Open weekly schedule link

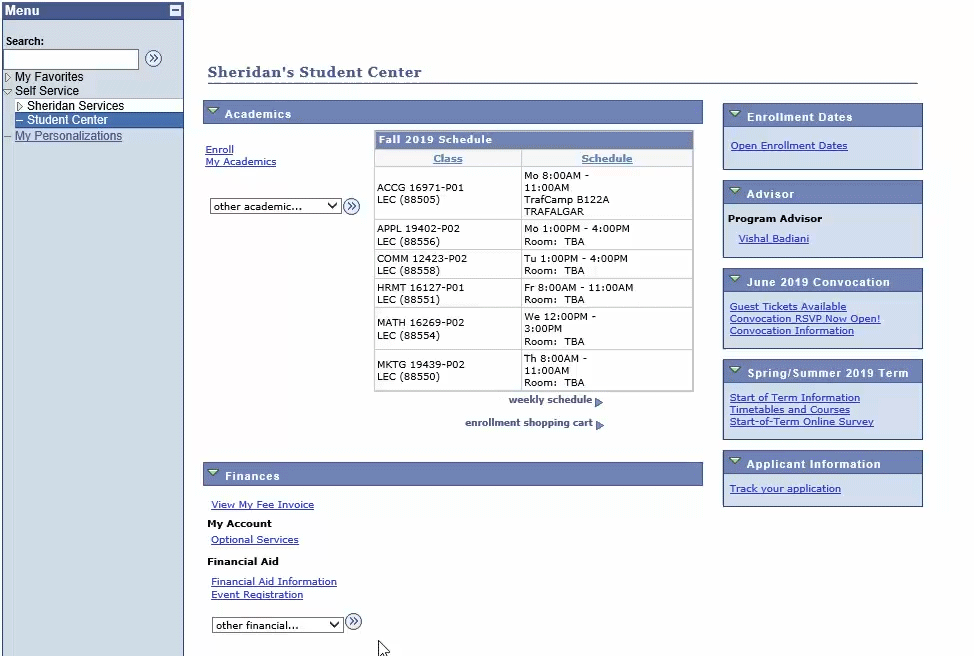tap(550, 399)
